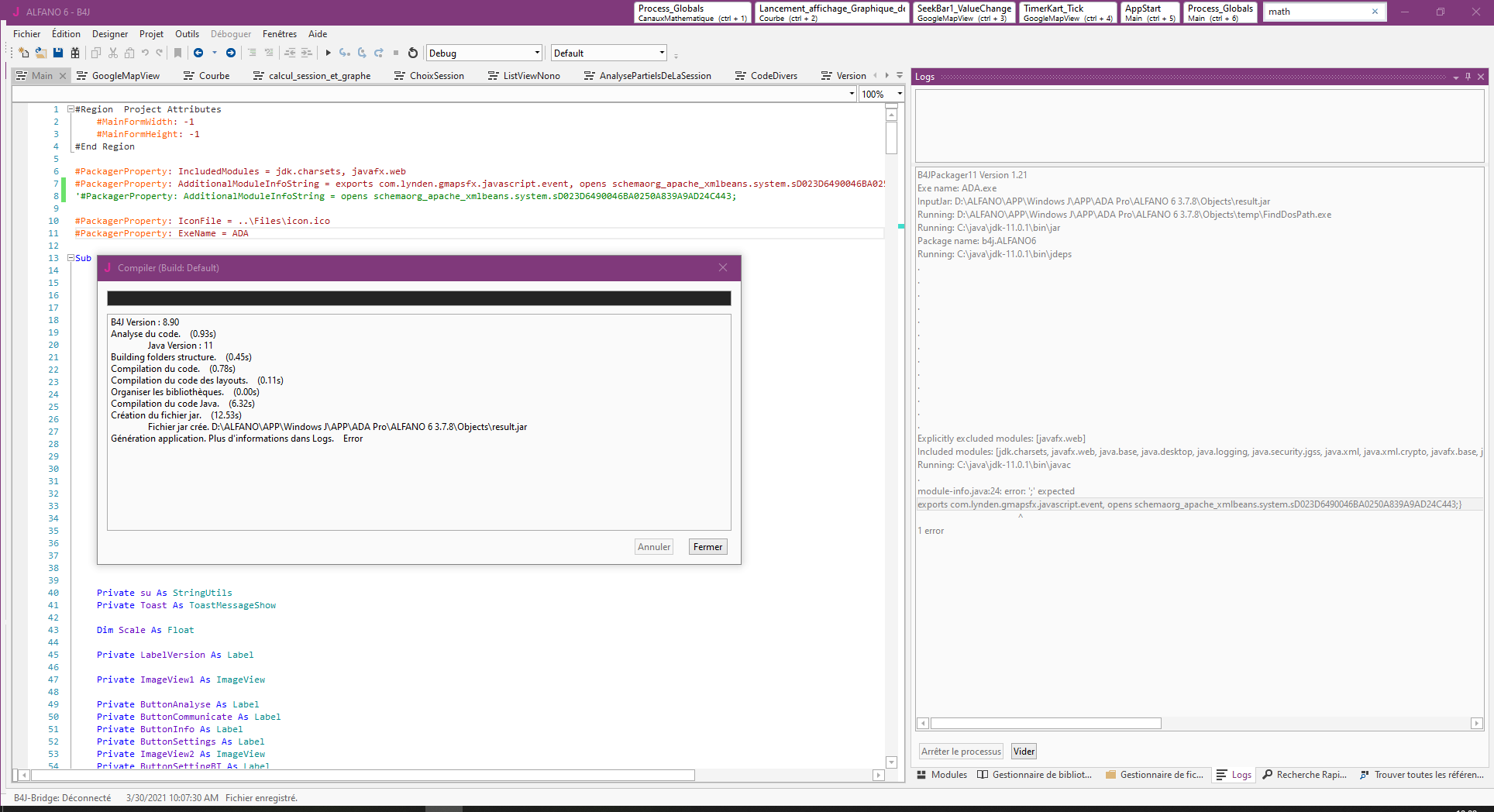Click the Logs horizontal scrollbar thumb
This screenshot has width=1494, height=812.
point(1046,724)
